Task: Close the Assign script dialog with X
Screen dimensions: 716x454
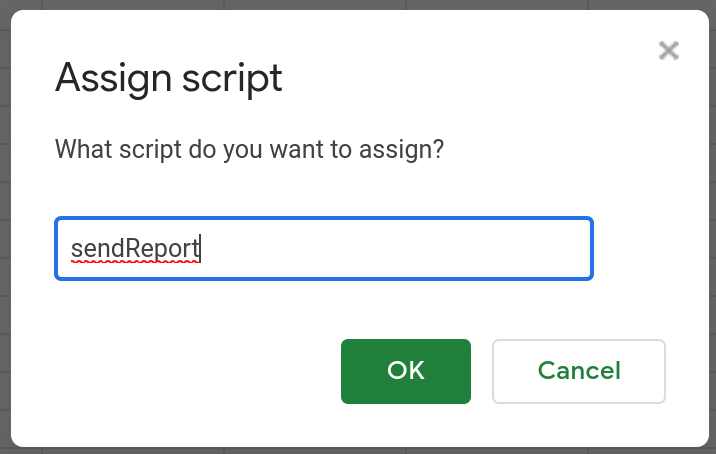Action: click(669, 50)
